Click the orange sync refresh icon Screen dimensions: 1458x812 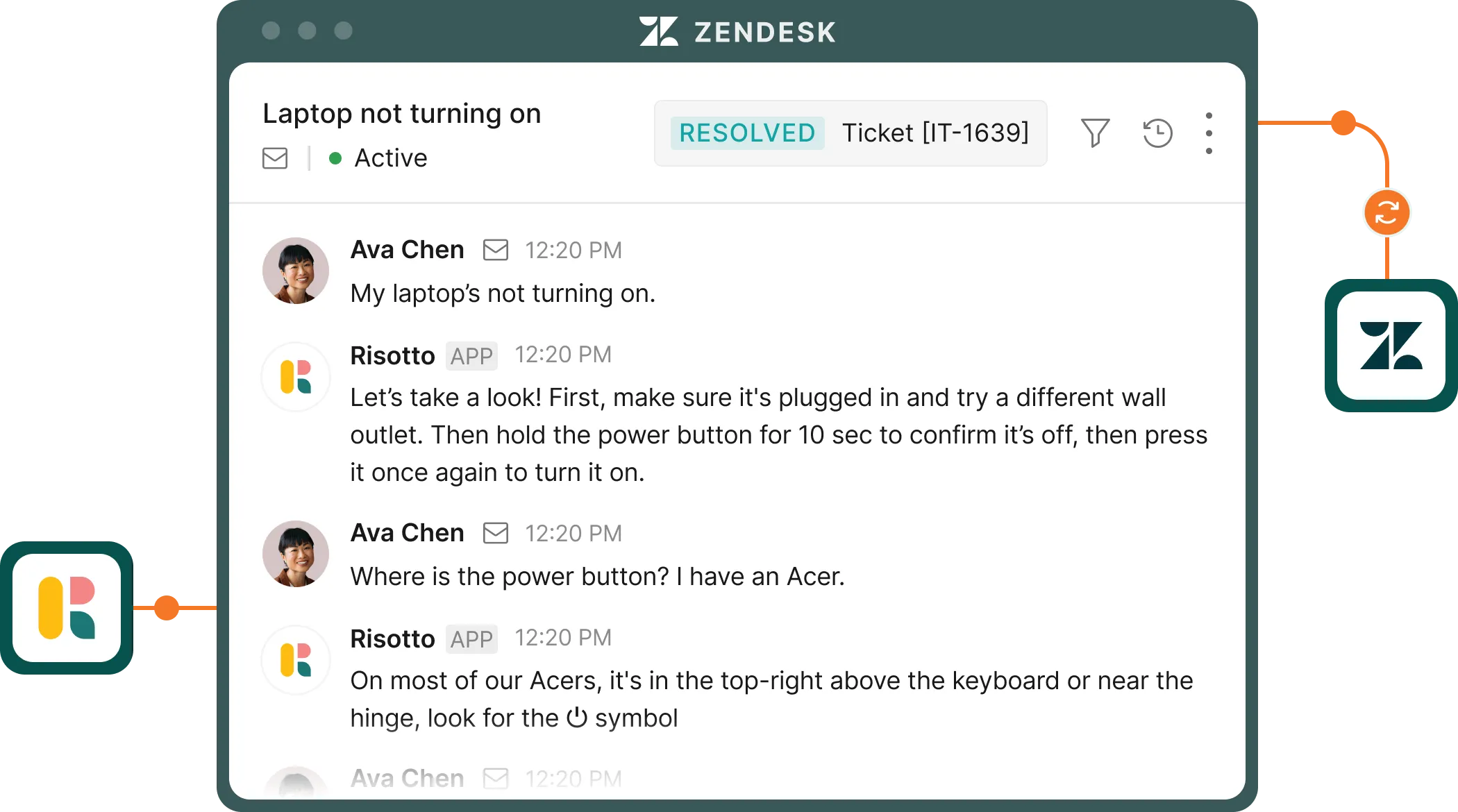point(1386,212)
